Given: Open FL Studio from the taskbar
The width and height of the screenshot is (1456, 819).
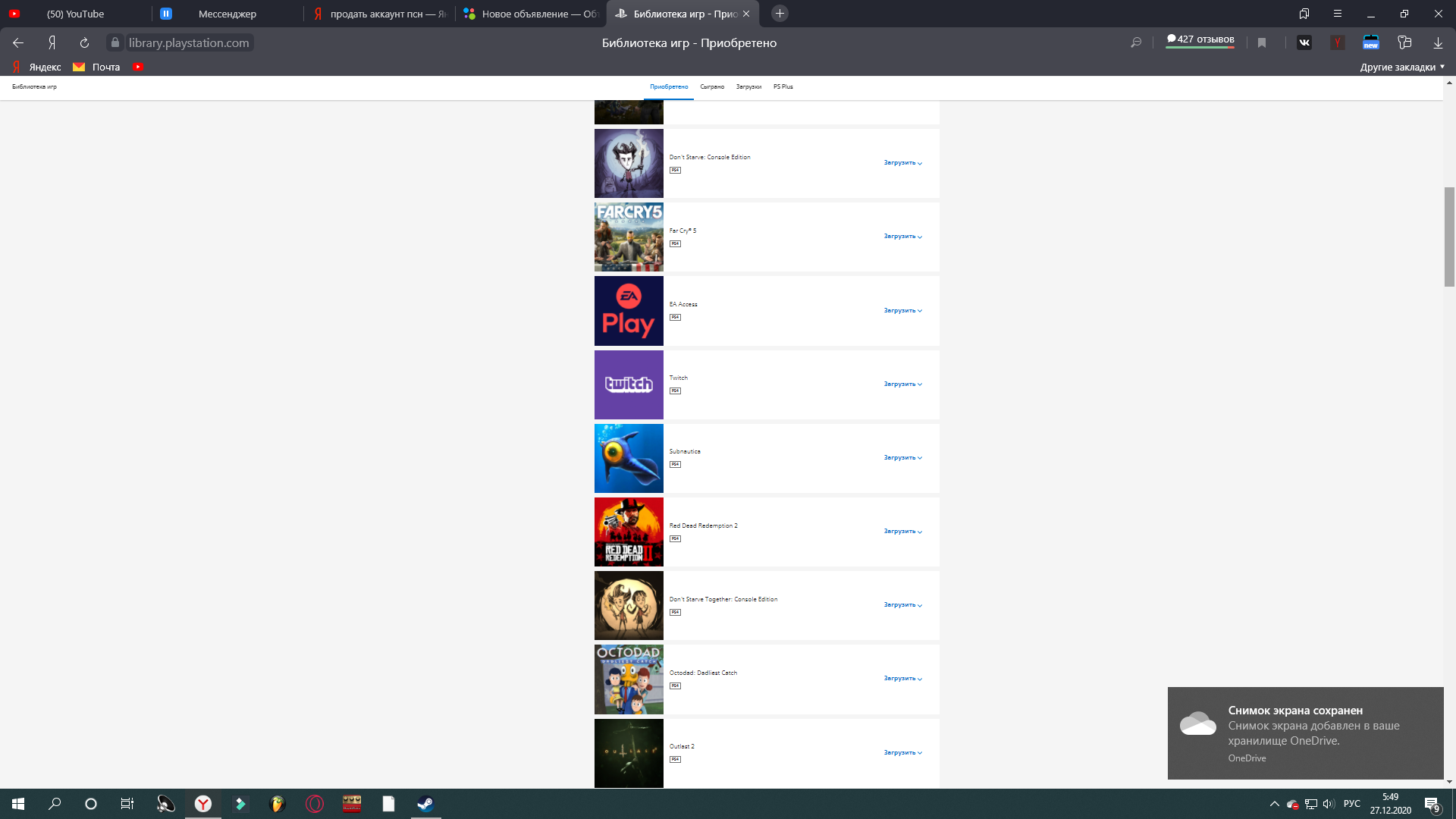Looking at the screenshot, I should point(277,804).
